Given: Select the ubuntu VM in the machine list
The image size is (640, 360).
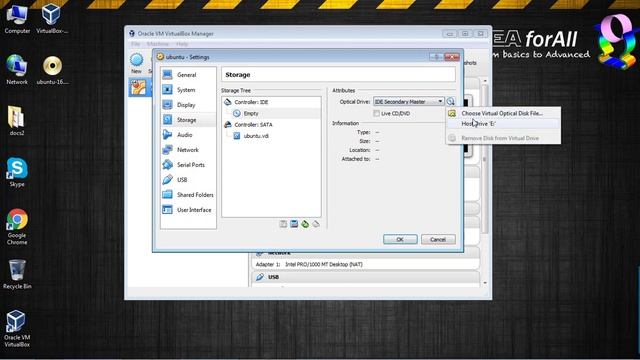Looking at the screenshot, I should (x=139, y=87).
